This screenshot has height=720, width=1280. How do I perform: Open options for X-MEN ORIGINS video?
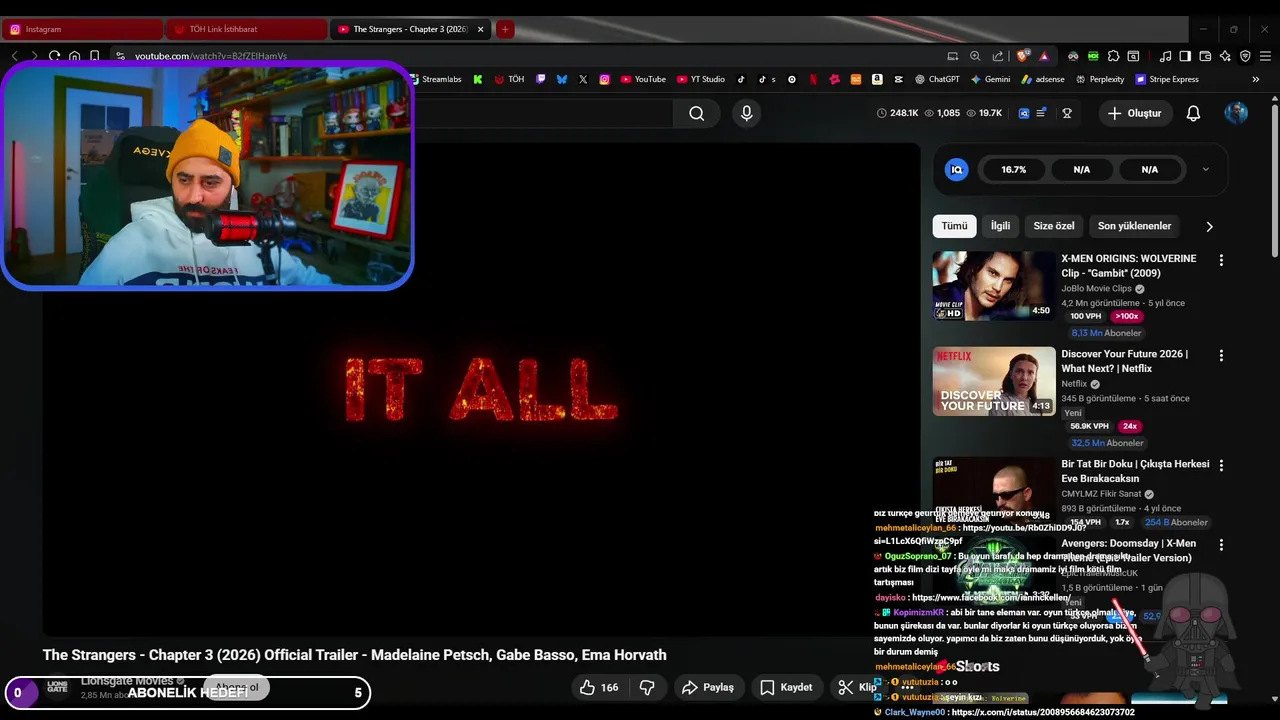(x=1221, y=260)
